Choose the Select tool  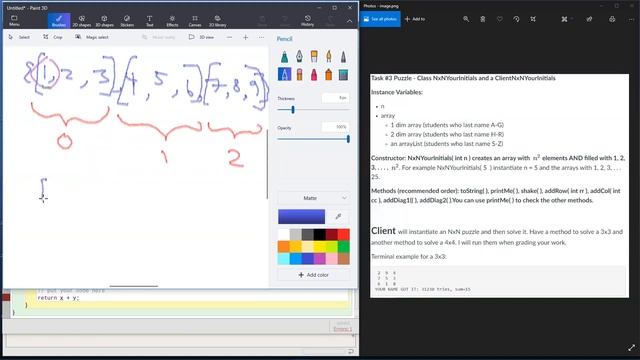(19, 37)
